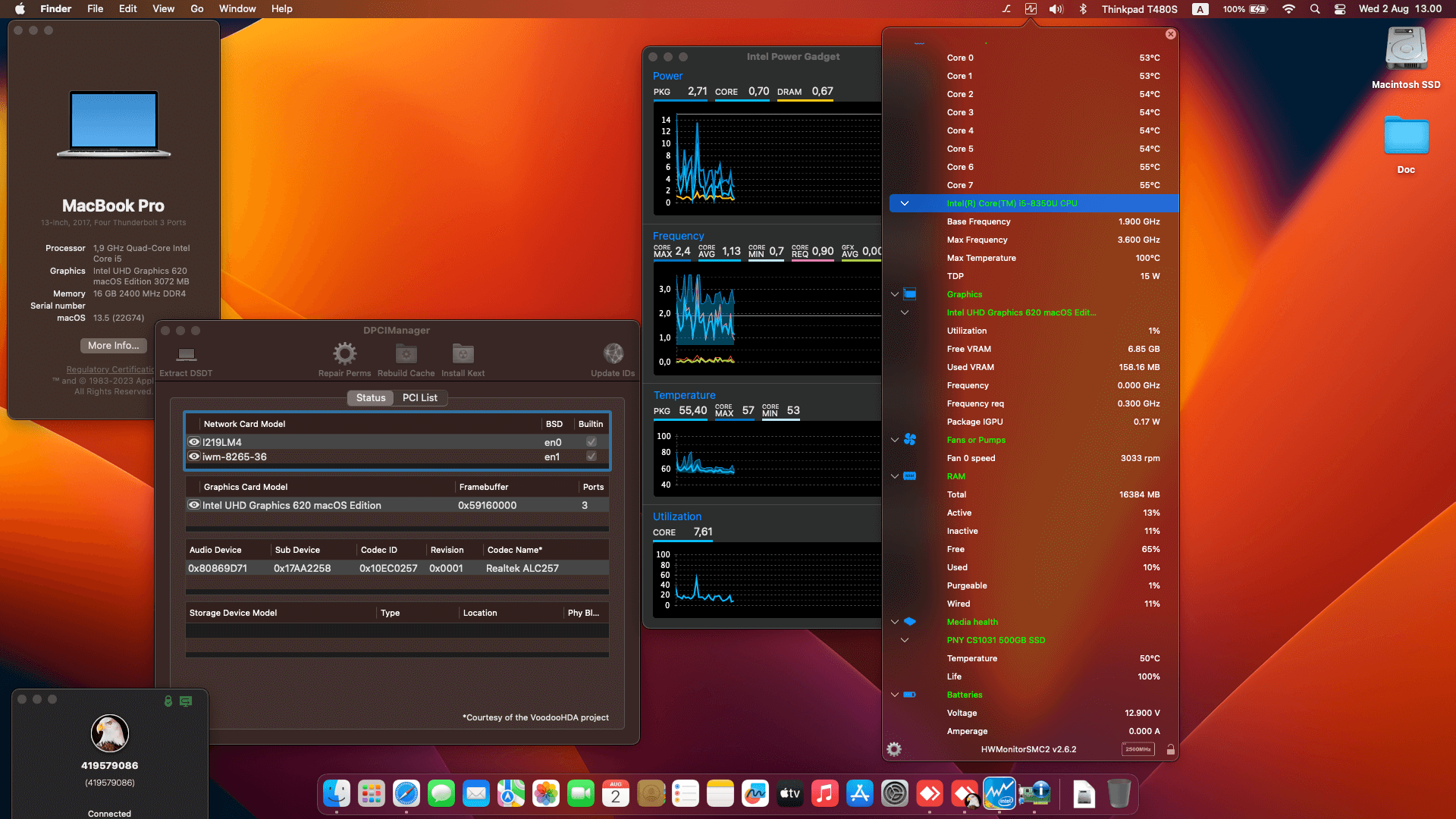Open App Store from the Dock
The width and height of the screenshot is (1456, 819).
tap(860, 794)
